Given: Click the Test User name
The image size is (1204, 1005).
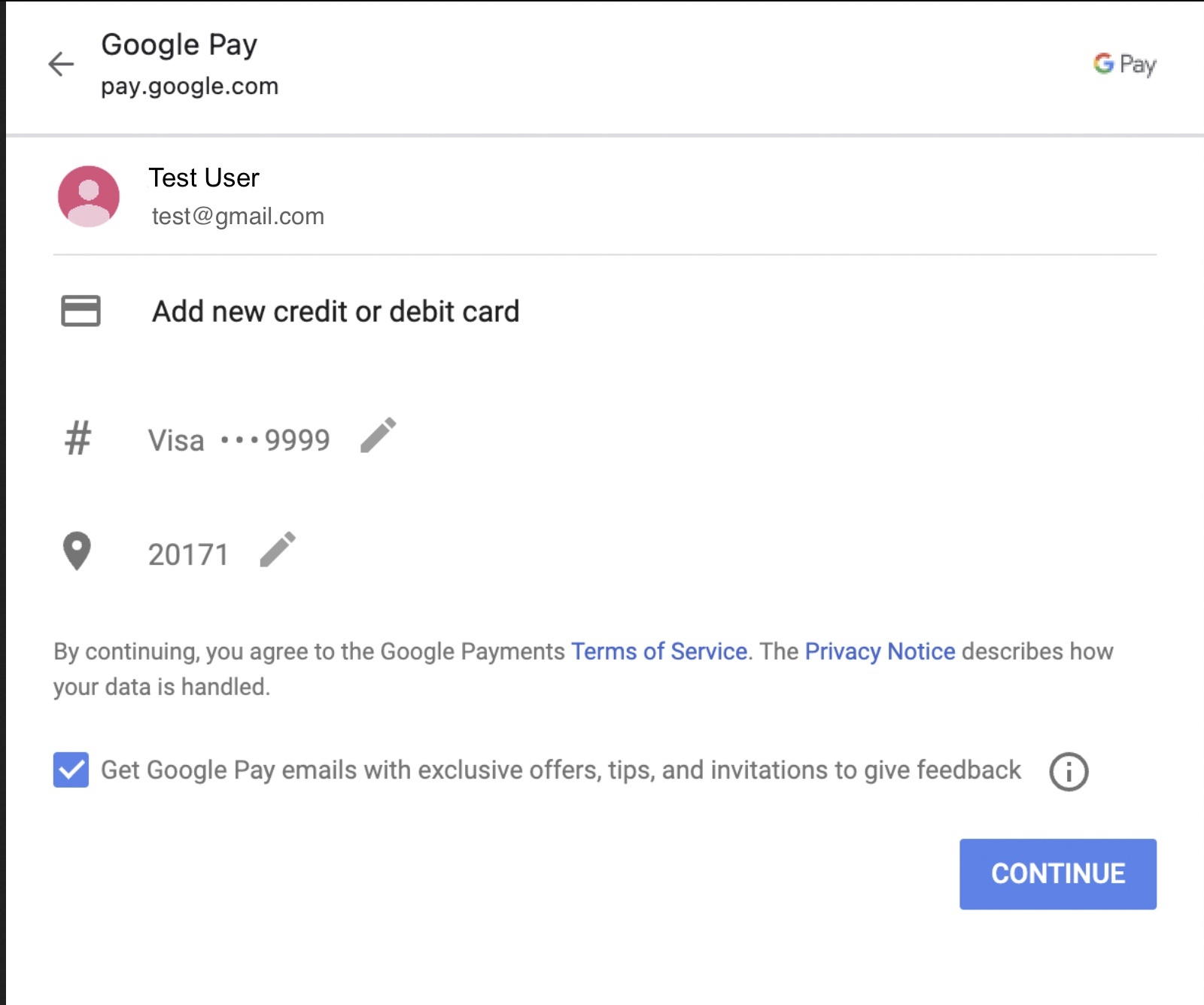Looking at the screenshot, I should 204,178.
